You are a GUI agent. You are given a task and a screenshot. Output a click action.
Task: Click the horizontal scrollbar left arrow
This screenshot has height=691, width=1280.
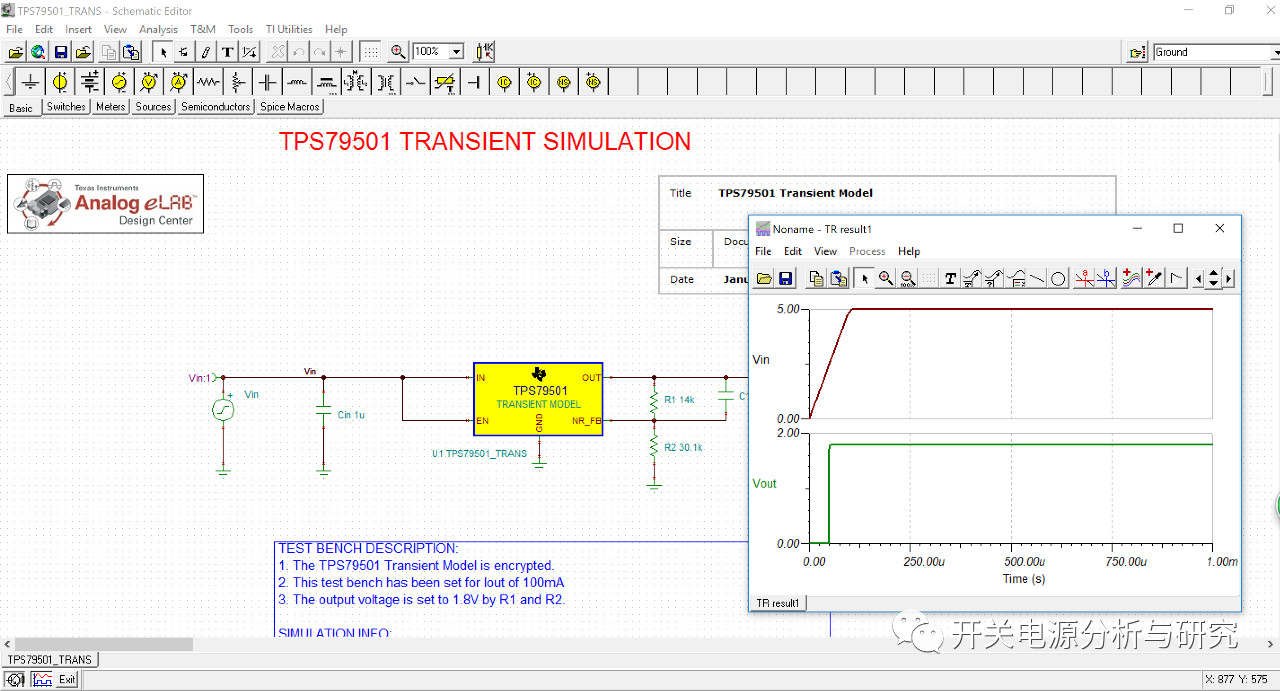[7, 643]
